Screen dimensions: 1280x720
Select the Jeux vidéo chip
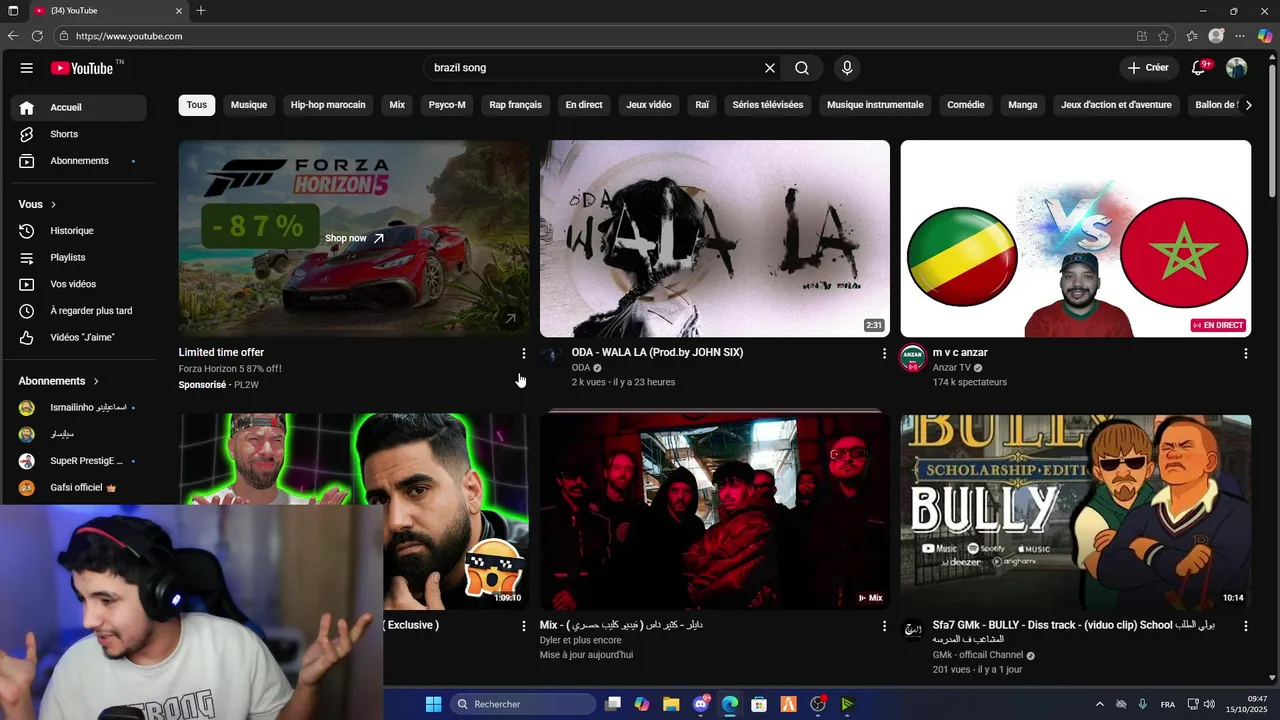(649, 105)
